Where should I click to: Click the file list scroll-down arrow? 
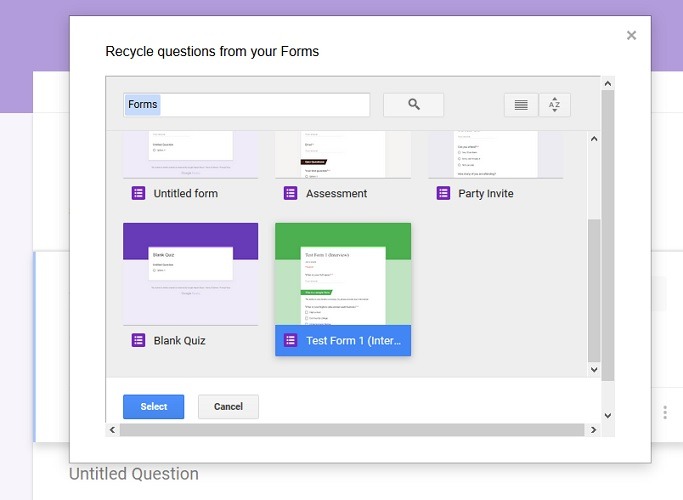(x=594, y=369)
